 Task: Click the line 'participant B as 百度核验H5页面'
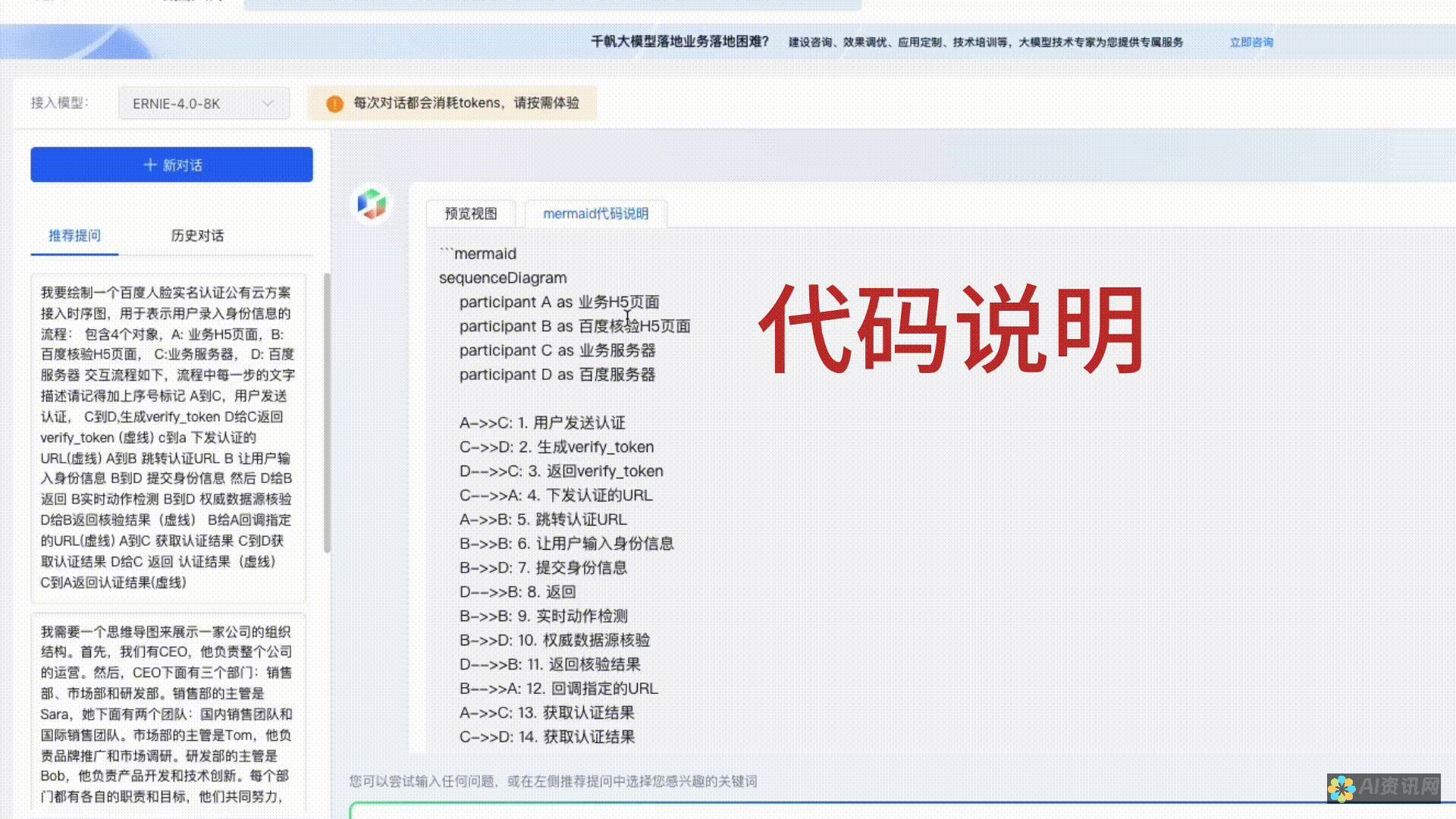click(x=575, y=326)
